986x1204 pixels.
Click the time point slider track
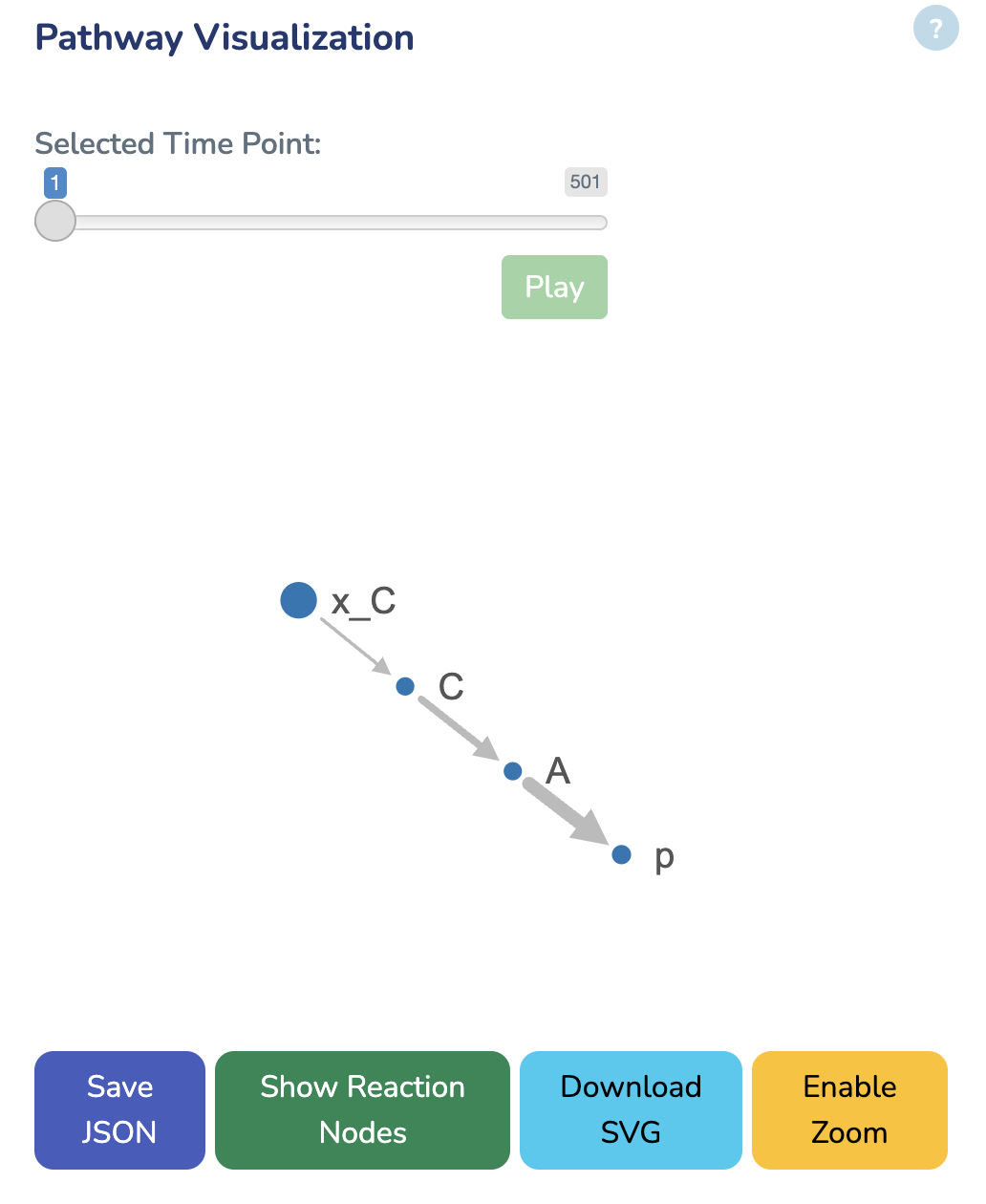coord(334,222)
